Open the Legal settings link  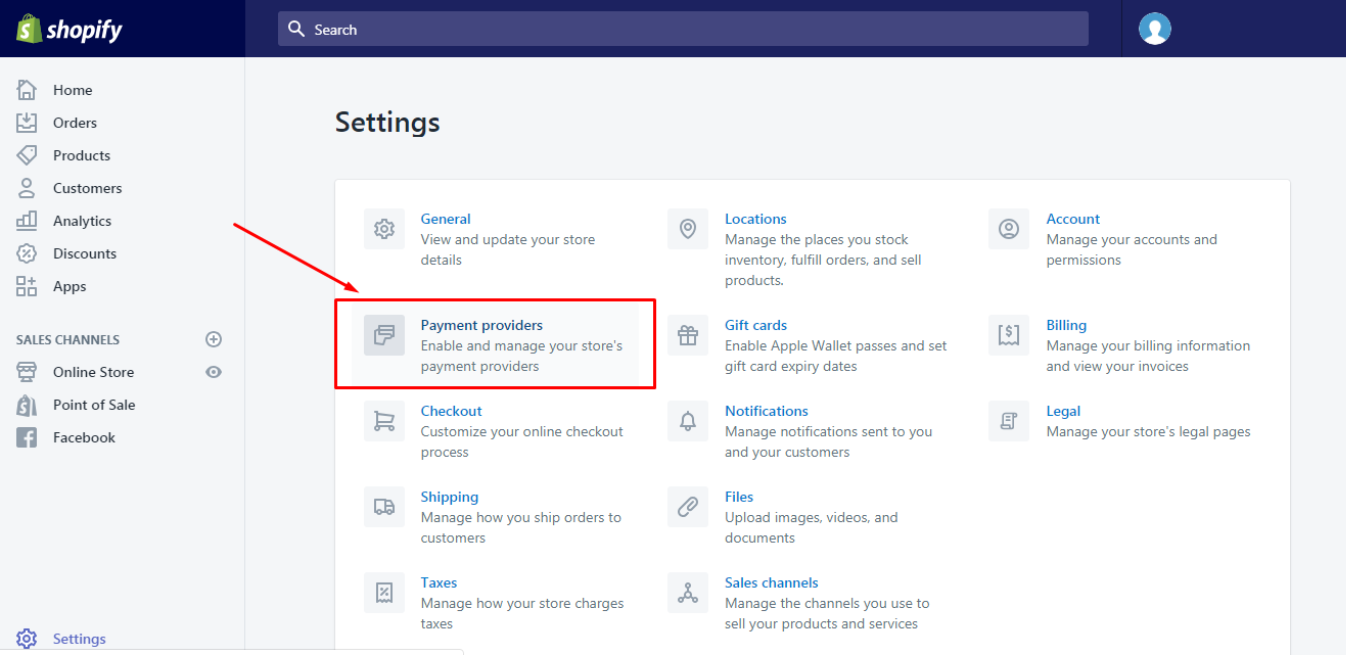click(x=1063, y=411)
